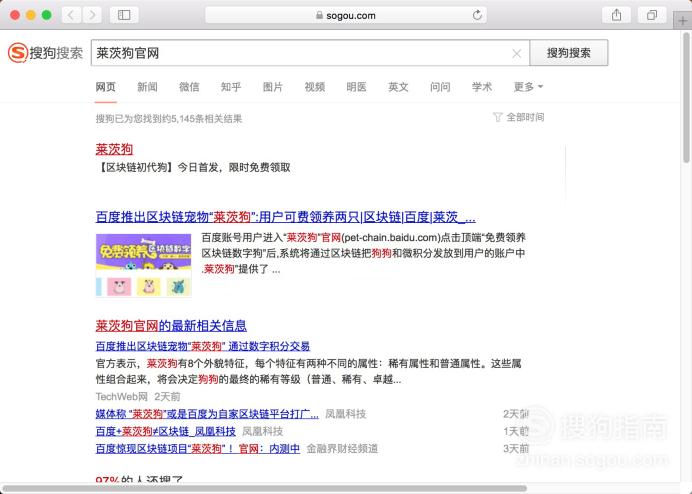Open 百度惊现区块链项目莱茨狗 官网:内测中 link
Screen dimensions: 692x494
[198, 449]
